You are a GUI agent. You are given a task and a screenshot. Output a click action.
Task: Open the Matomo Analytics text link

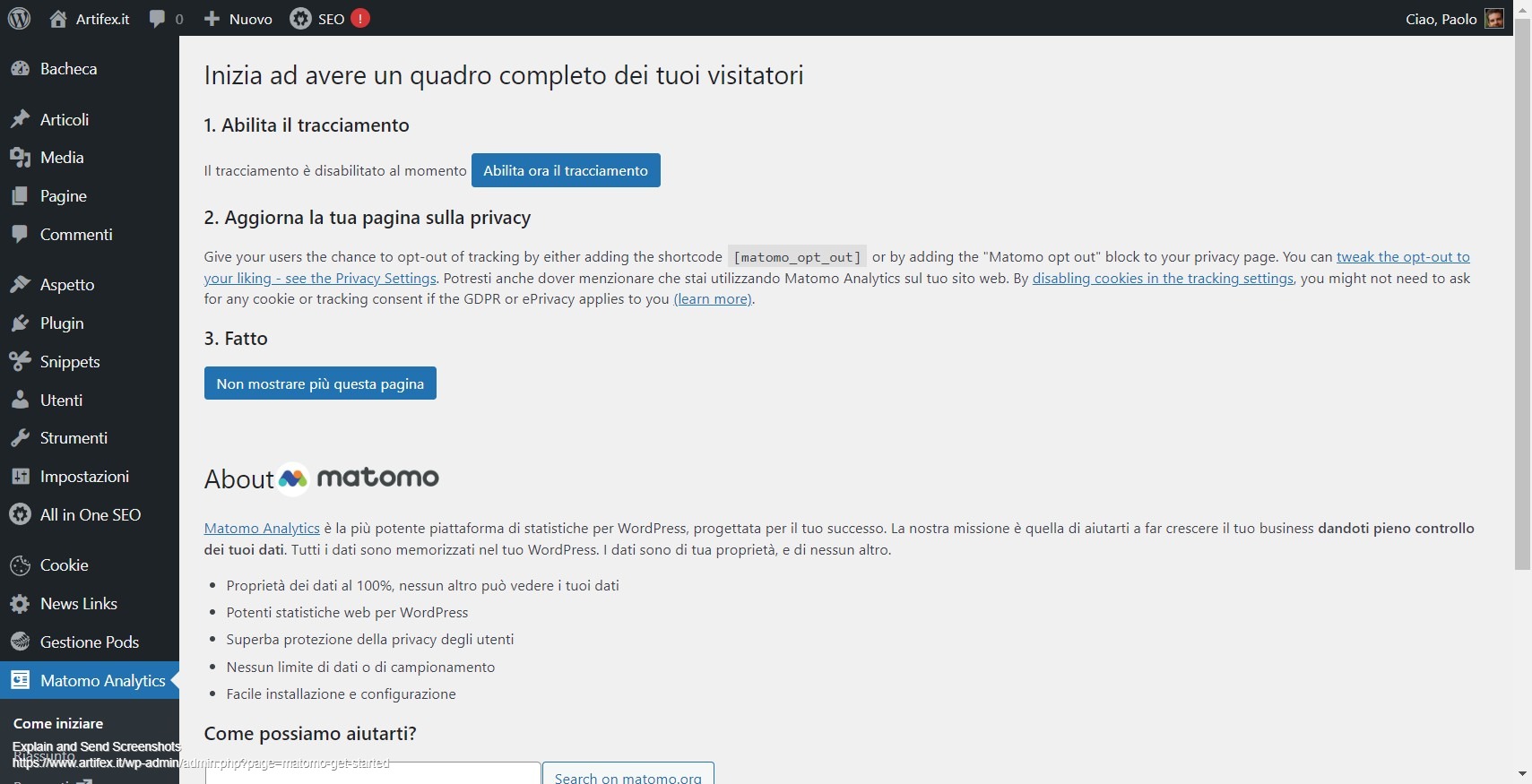[262, 529]
